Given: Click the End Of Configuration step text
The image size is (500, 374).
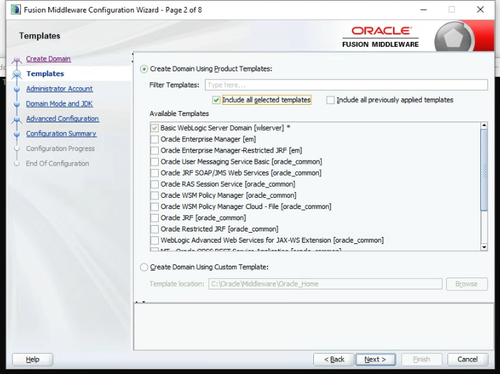Looking at the screenshot, I should tap(58, 164).
